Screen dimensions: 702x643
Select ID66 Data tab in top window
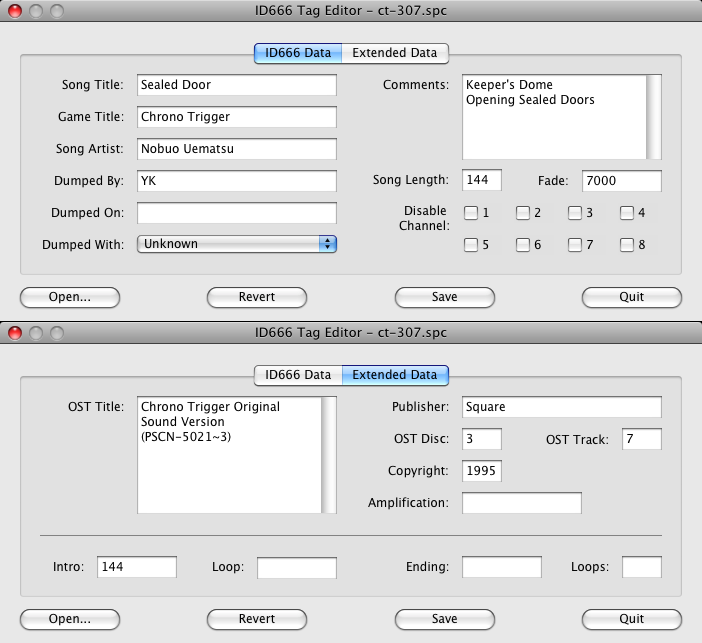tap(298, 53)
